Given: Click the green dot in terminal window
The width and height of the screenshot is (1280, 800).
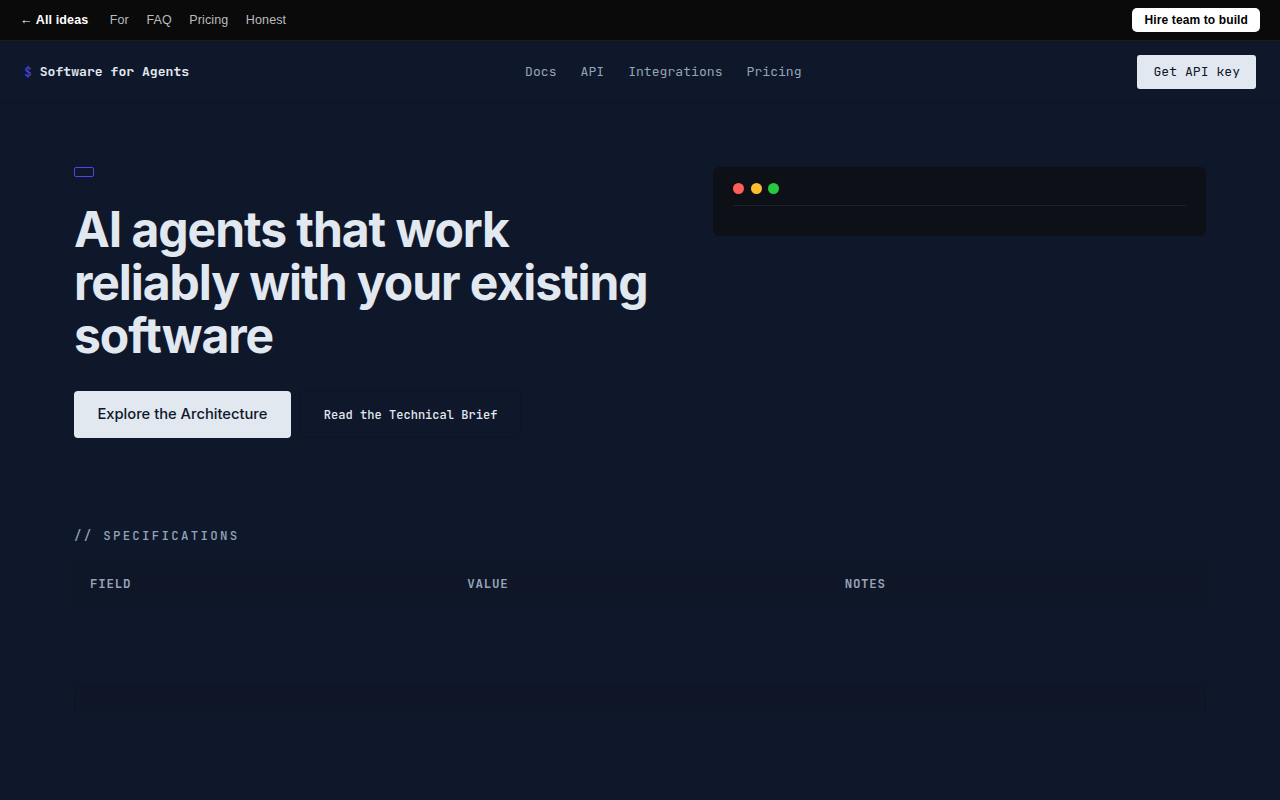Looking at the screenshot, I should pos(773,189).
